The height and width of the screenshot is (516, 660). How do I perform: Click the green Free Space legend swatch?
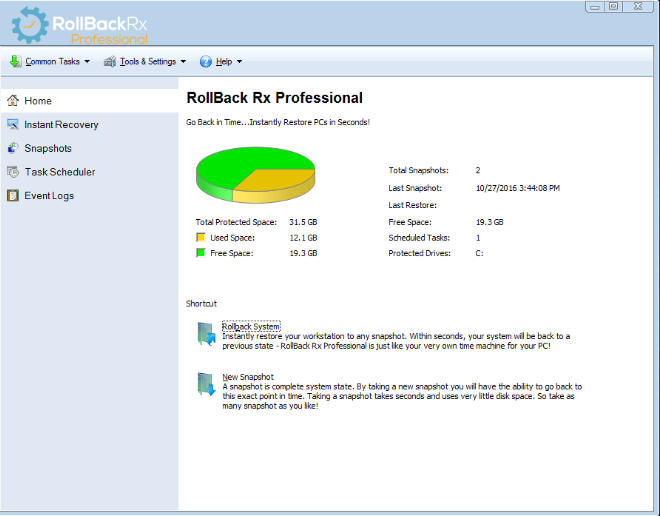[200, 254]
